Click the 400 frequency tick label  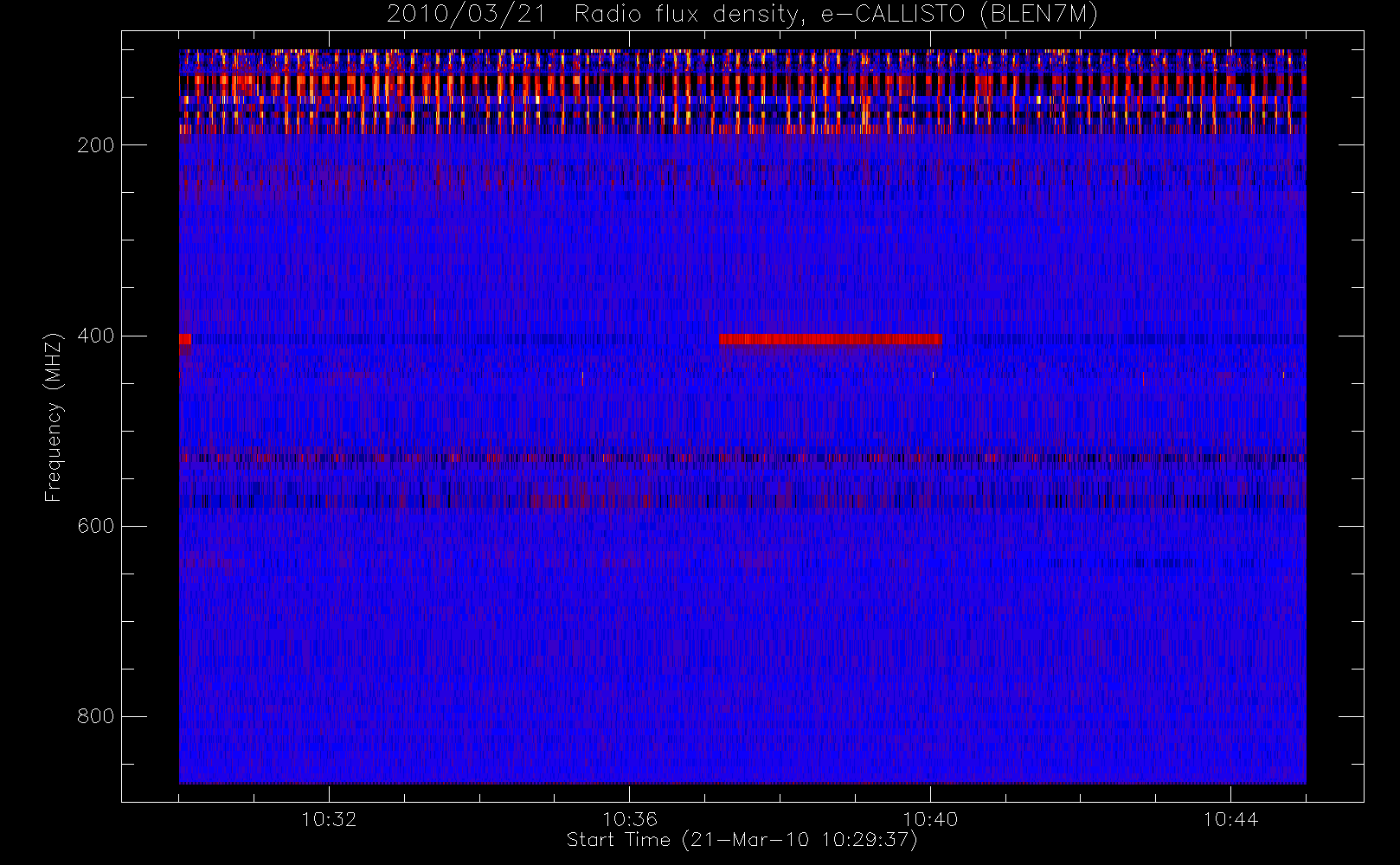[96, 336]
